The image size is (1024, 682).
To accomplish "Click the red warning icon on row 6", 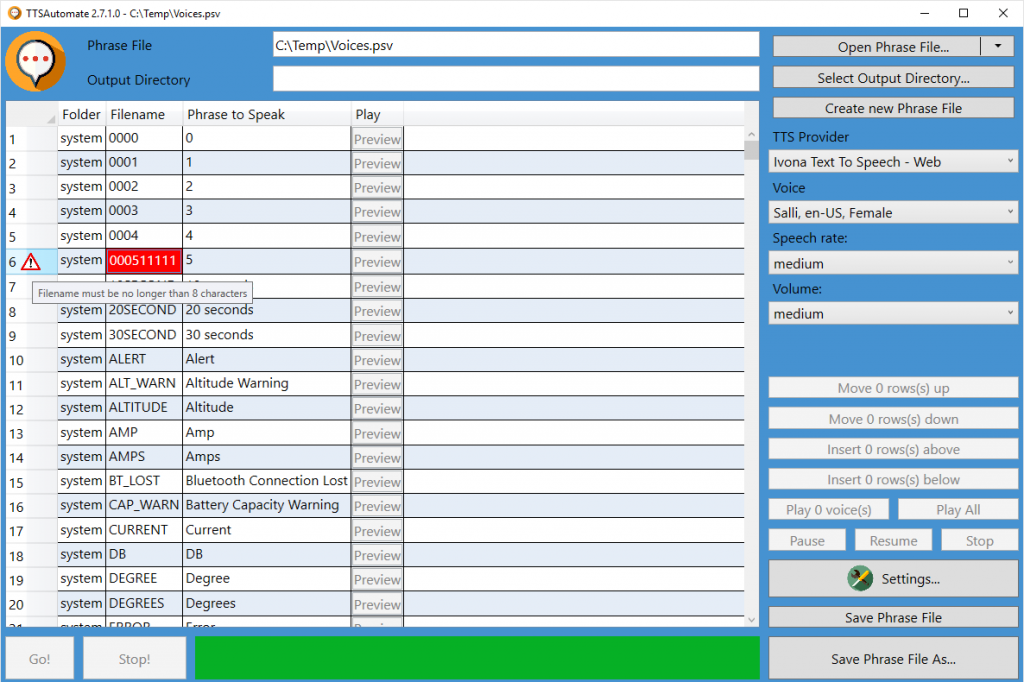I will pyautogui.click(x=31, y=261).
